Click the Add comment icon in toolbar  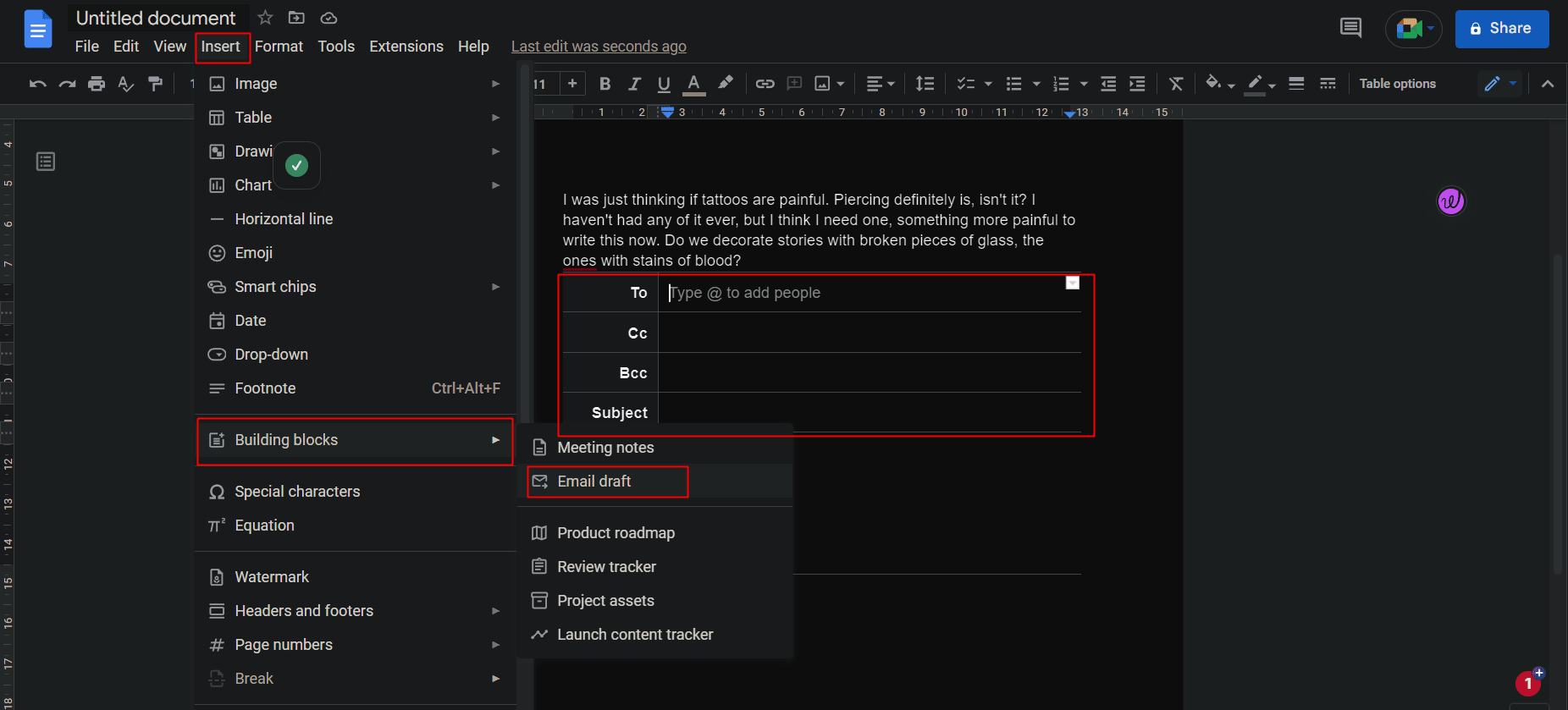point(794,84)
